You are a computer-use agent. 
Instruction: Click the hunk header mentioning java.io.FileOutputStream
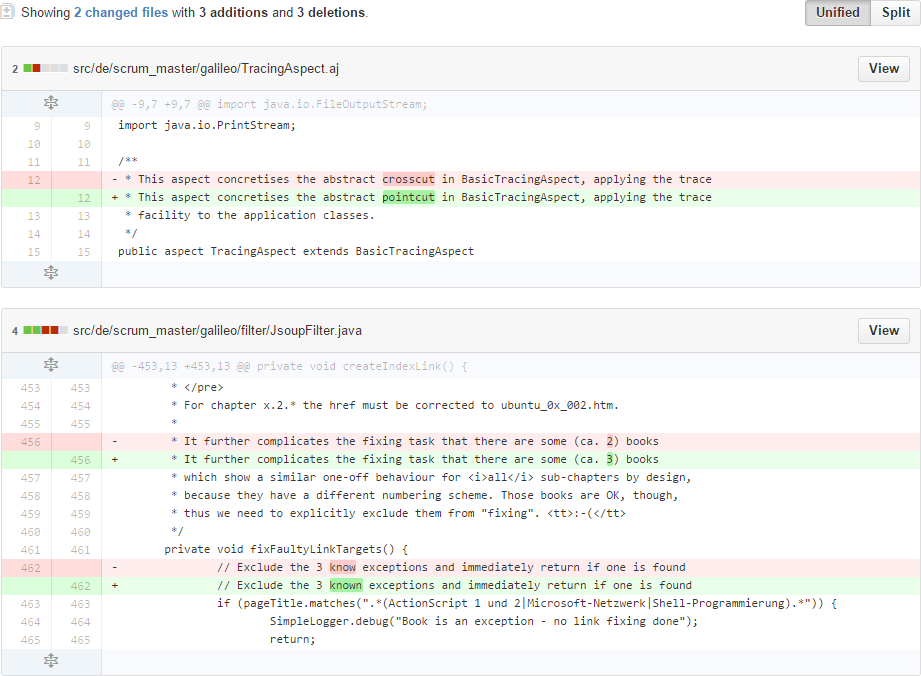click(x=270, y=104)
